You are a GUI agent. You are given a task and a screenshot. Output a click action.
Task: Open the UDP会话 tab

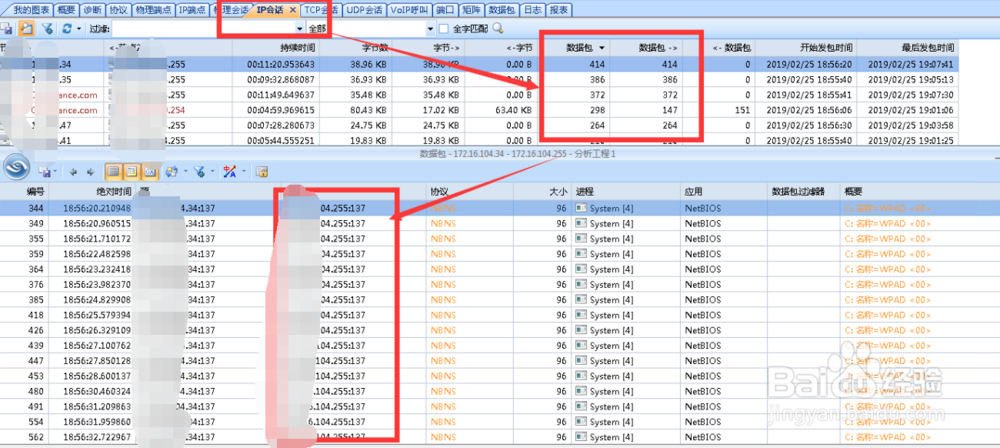coord(365,10)
